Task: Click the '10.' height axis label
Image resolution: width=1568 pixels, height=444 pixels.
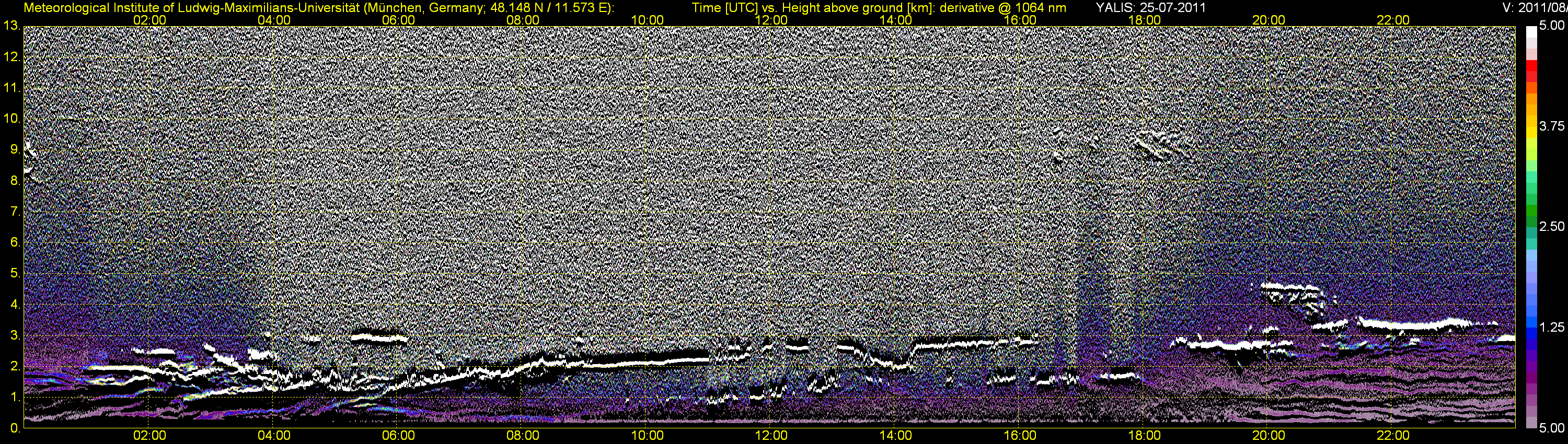Action: (x=12, y=119)
